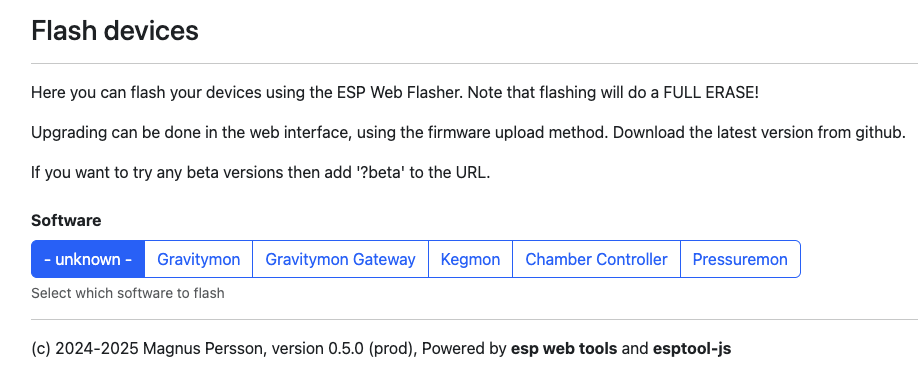Choose Gravitymon as software to flash
The image size is (918, 380).
point(198,259)
